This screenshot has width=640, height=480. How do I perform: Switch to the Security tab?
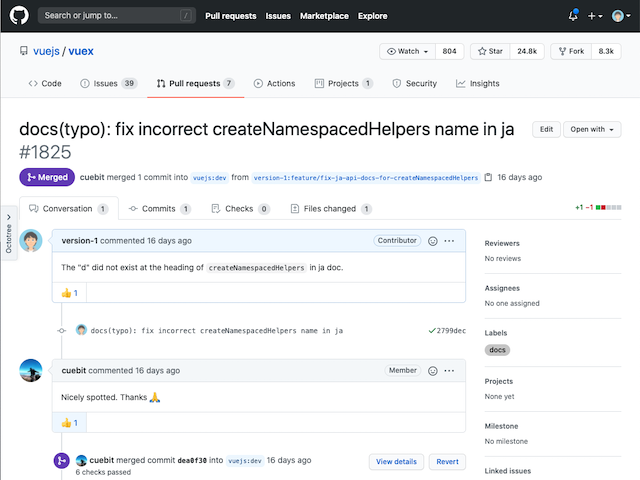coord(415,83)
